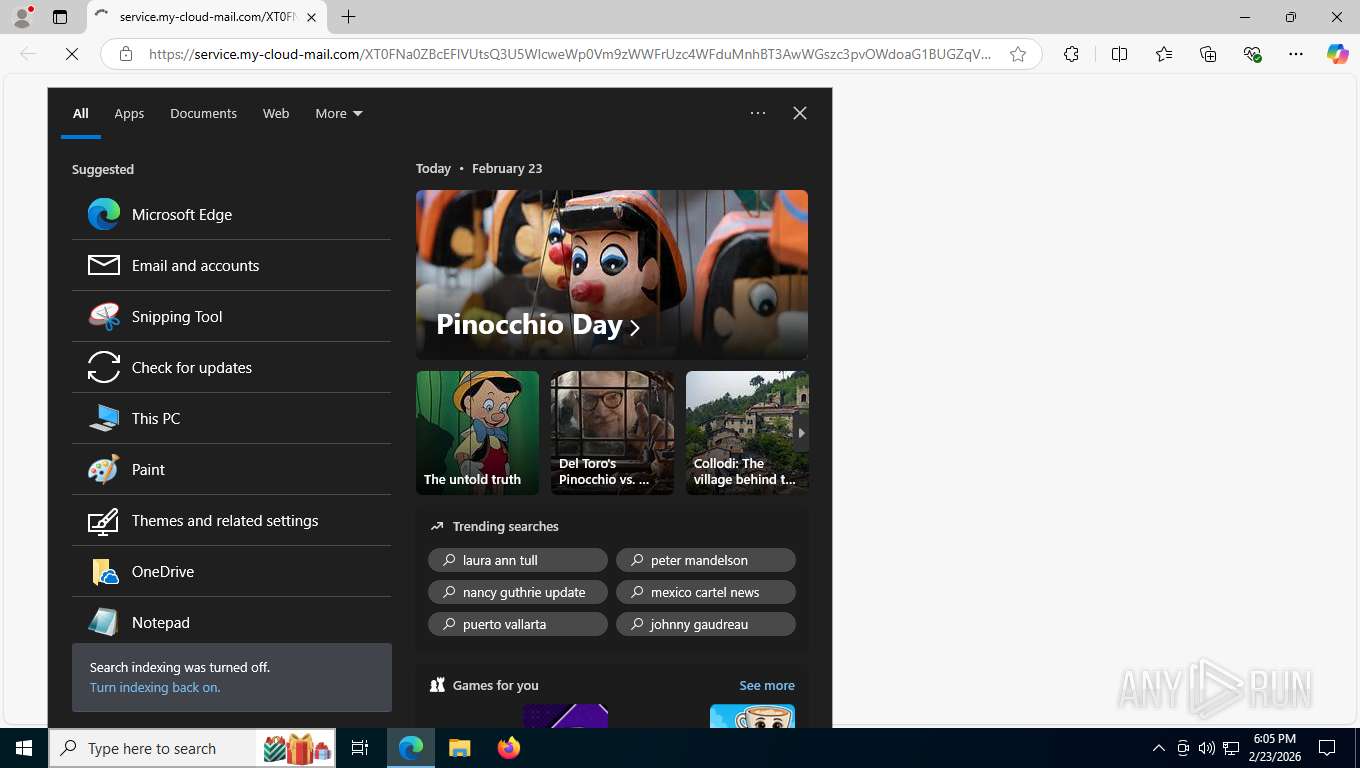Open Edge Collections icon
The width and height of the screenshot is (1360, 768).
pos(1208,54)
